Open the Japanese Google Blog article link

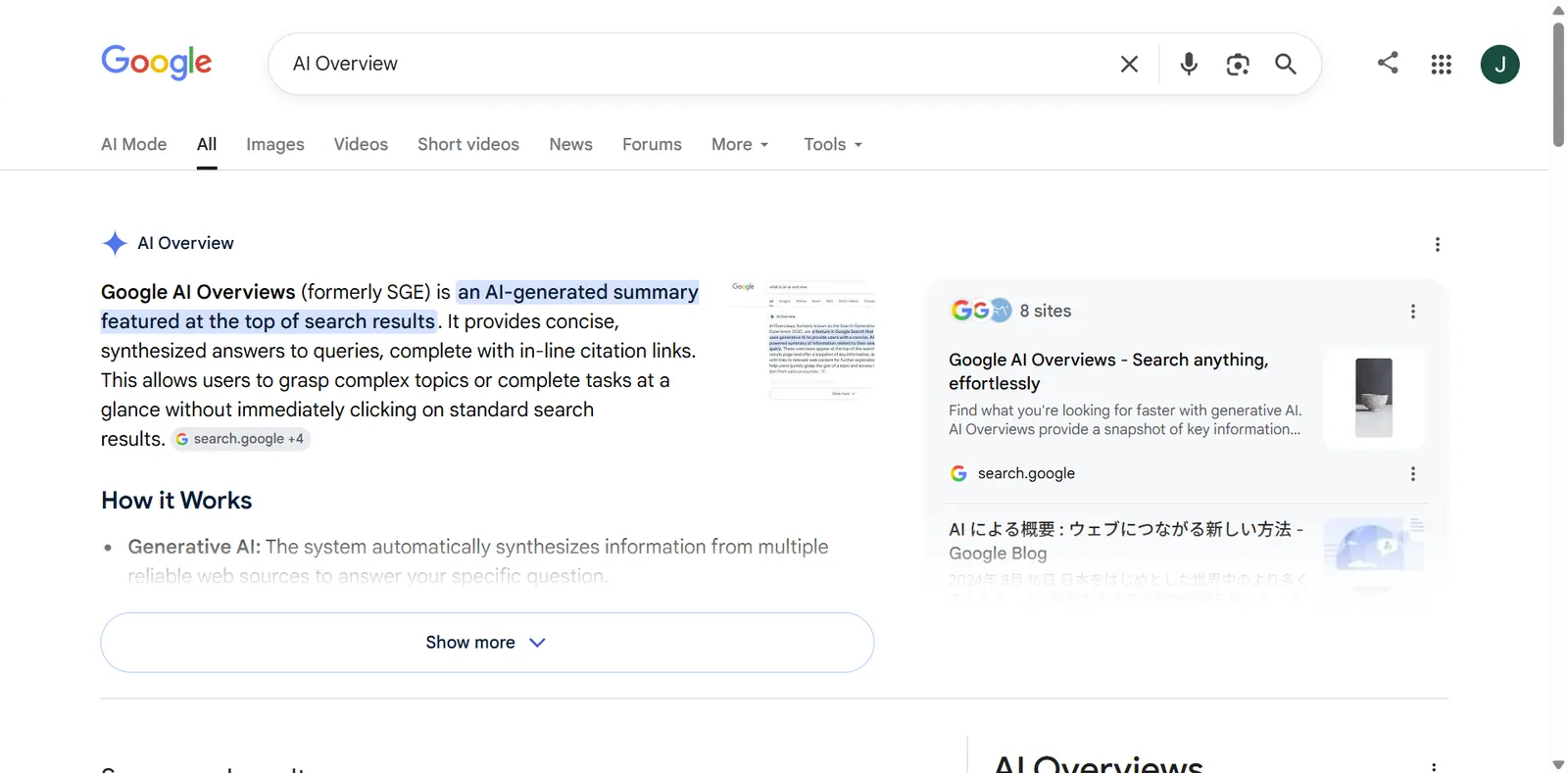coord(1126,541)
